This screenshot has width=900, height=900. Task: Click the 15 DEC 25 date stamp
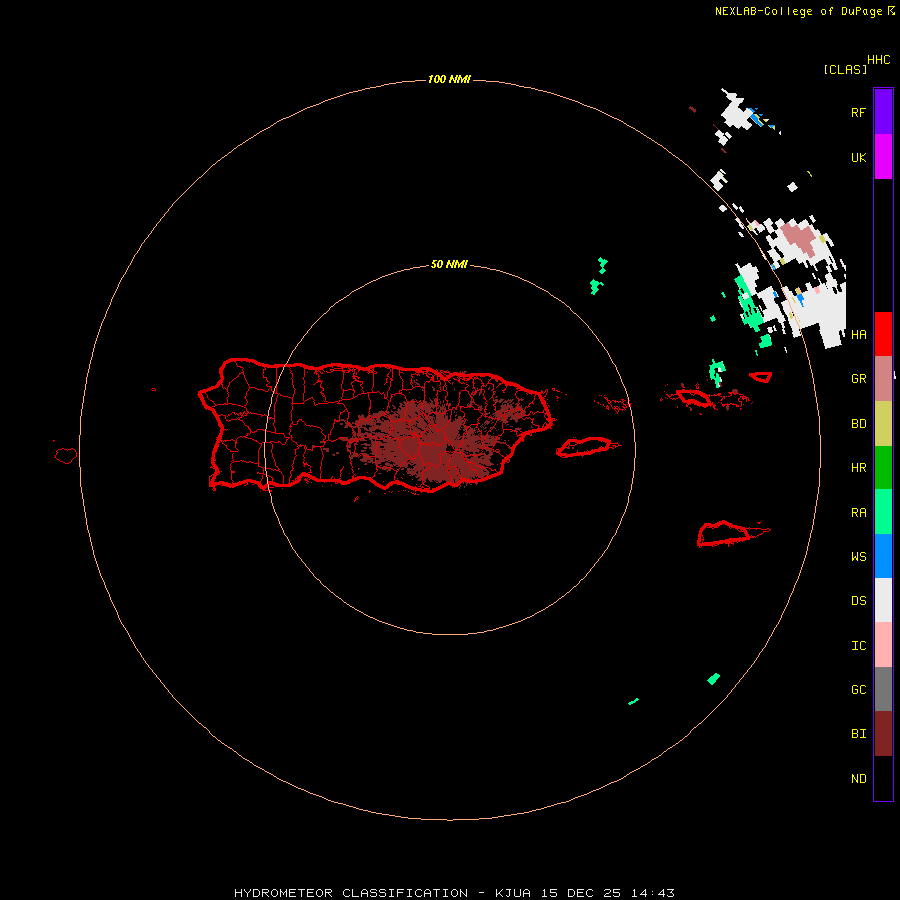click(x=581, y=893)
